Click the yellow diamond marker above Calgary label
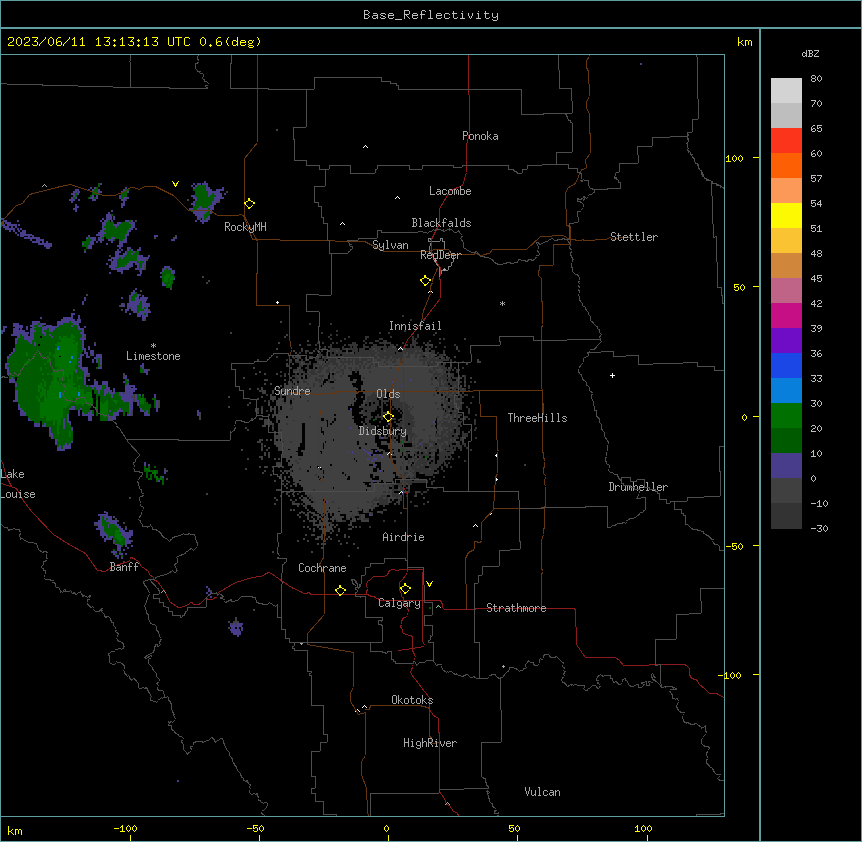Viewport: 862px width, 842px height. [x=405, y=589]
